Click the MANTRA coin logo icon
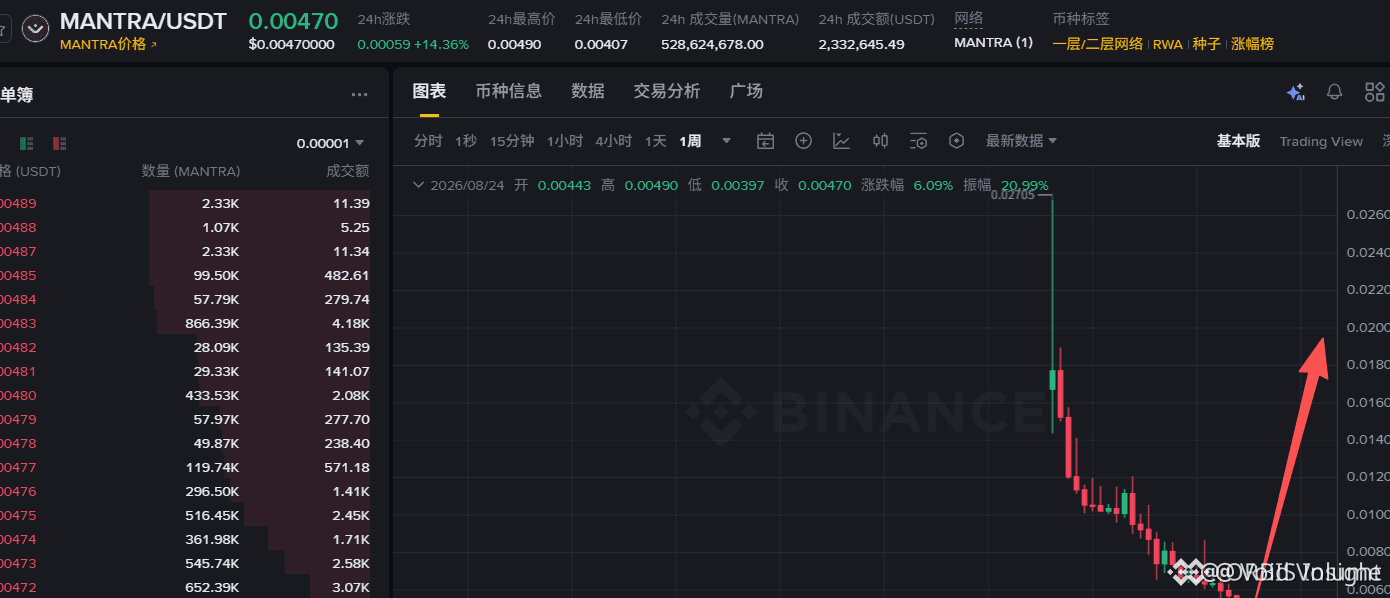1390x598 pixels. pos(36,28)
